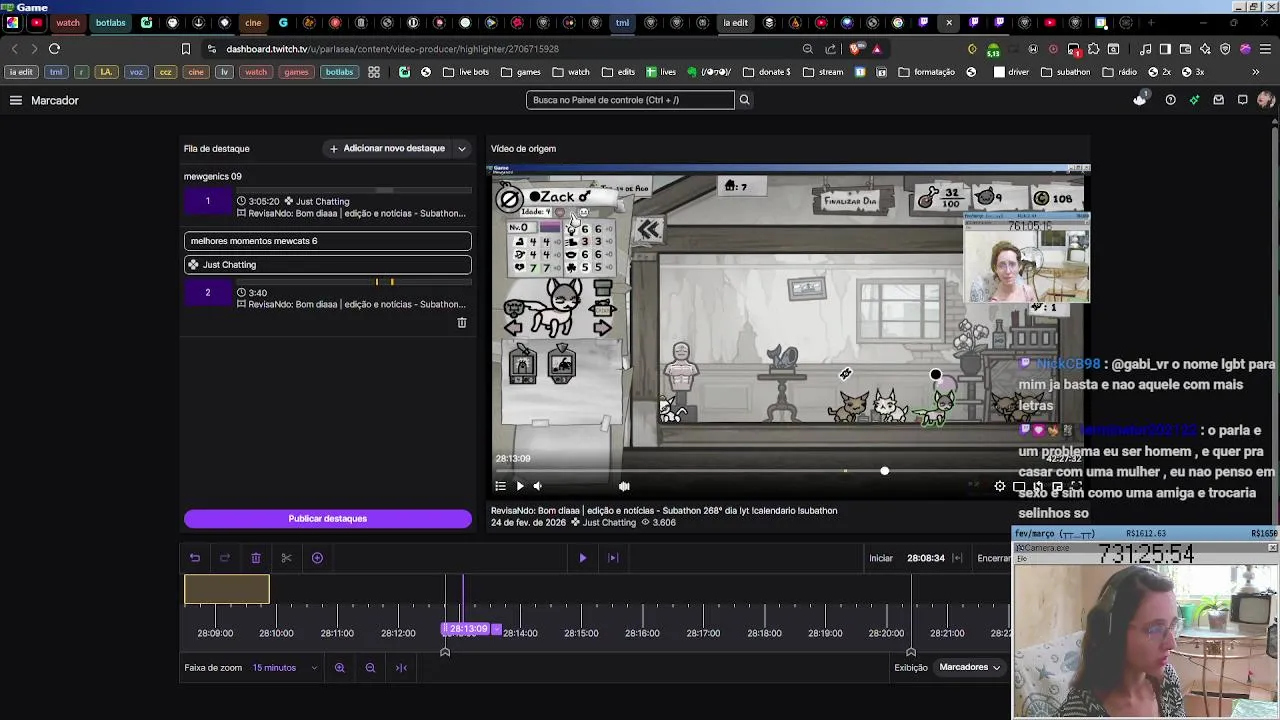Screen dimensions: 1280x720
Task: Open the chapters list icon in the video player
Action: [501, 486]
